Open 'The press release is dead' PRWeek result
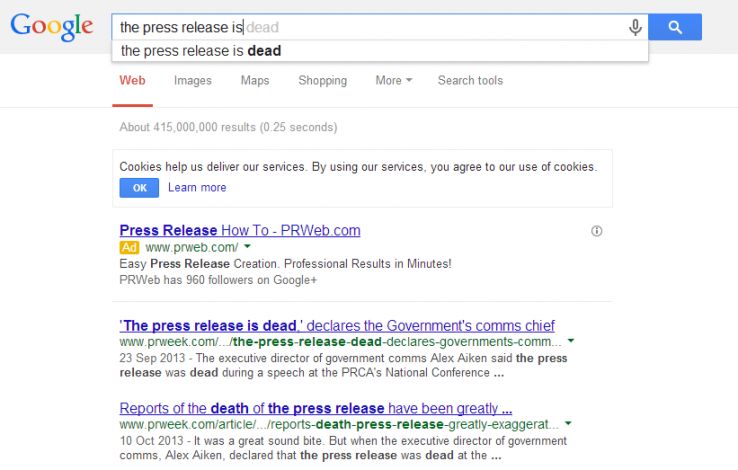Viewport: 738px width, 470px height. click(337, 326)
